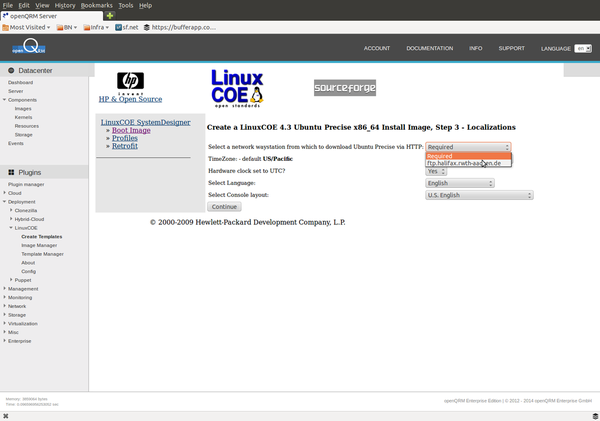
Task: Open Events in the Datacenter menu
Action: pos(16,143)
